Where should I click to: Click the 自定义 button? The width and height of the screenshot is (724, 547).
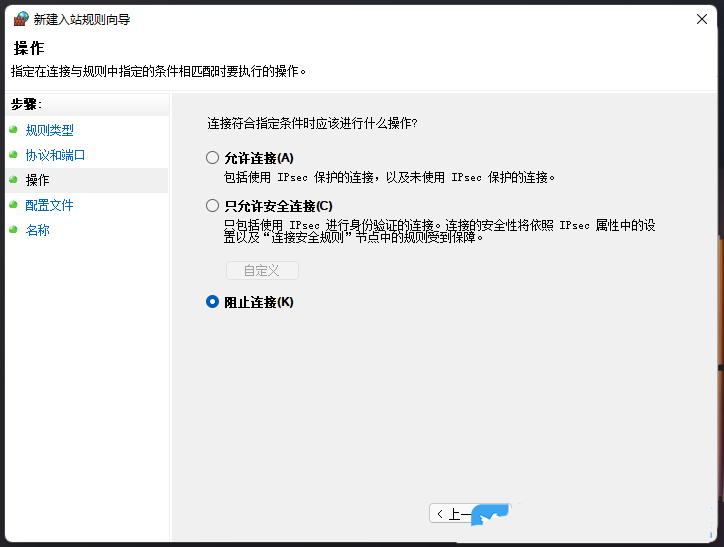pos(262,270)
